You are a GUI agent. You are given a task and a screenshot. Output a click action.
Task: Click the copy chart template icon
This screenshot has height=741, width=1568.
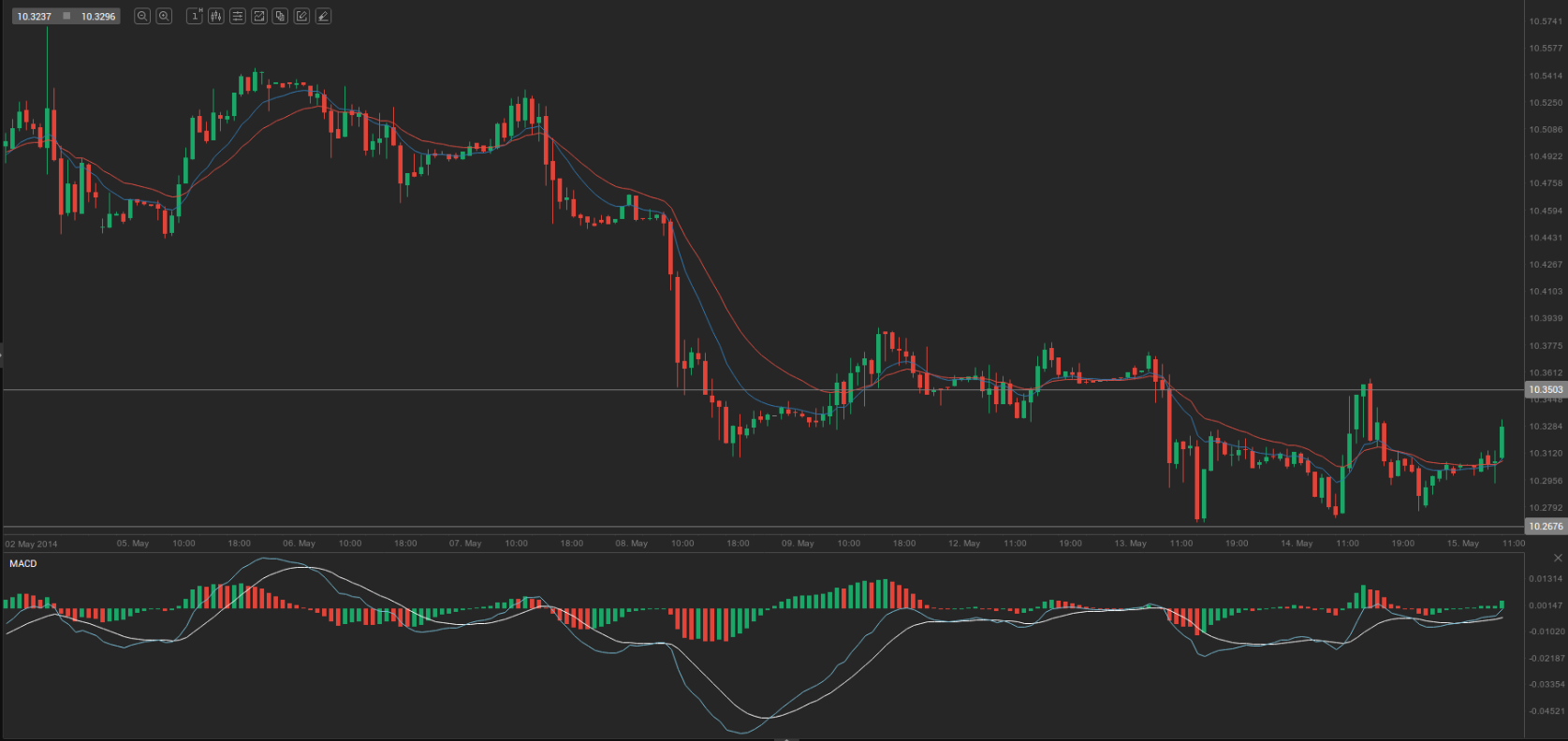(280, 16)
